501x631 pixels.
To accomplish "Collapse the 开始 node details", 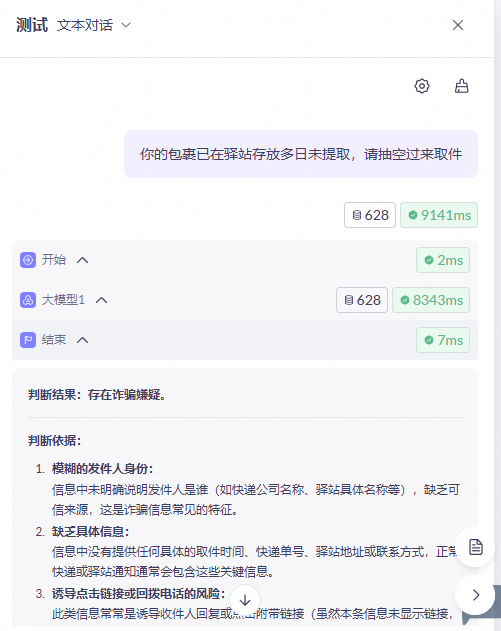I will tap(82, 260).
